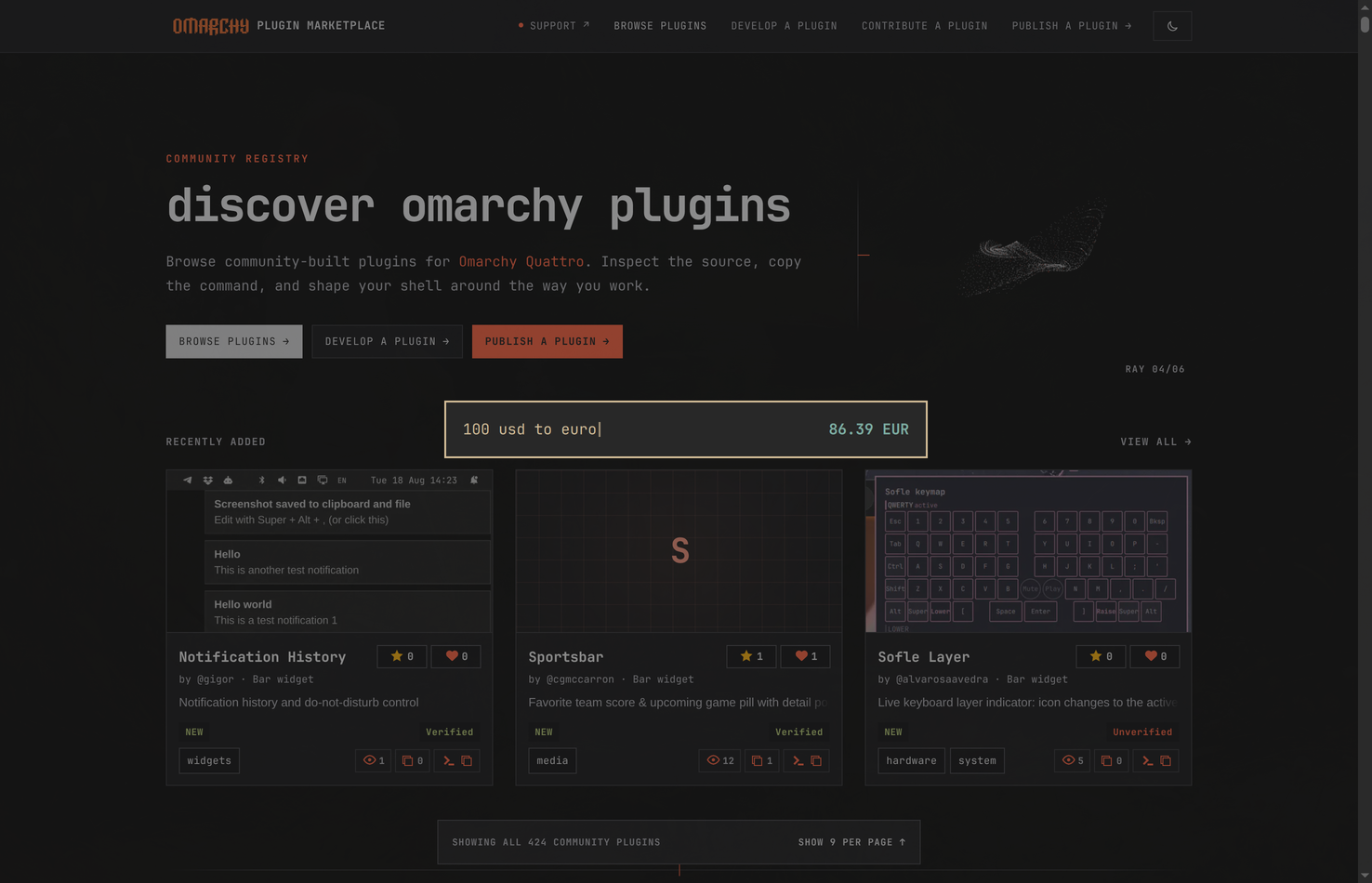Copy install command for Sportsbar
This screenshot has width=1372, height=883.
click(806, 760)
